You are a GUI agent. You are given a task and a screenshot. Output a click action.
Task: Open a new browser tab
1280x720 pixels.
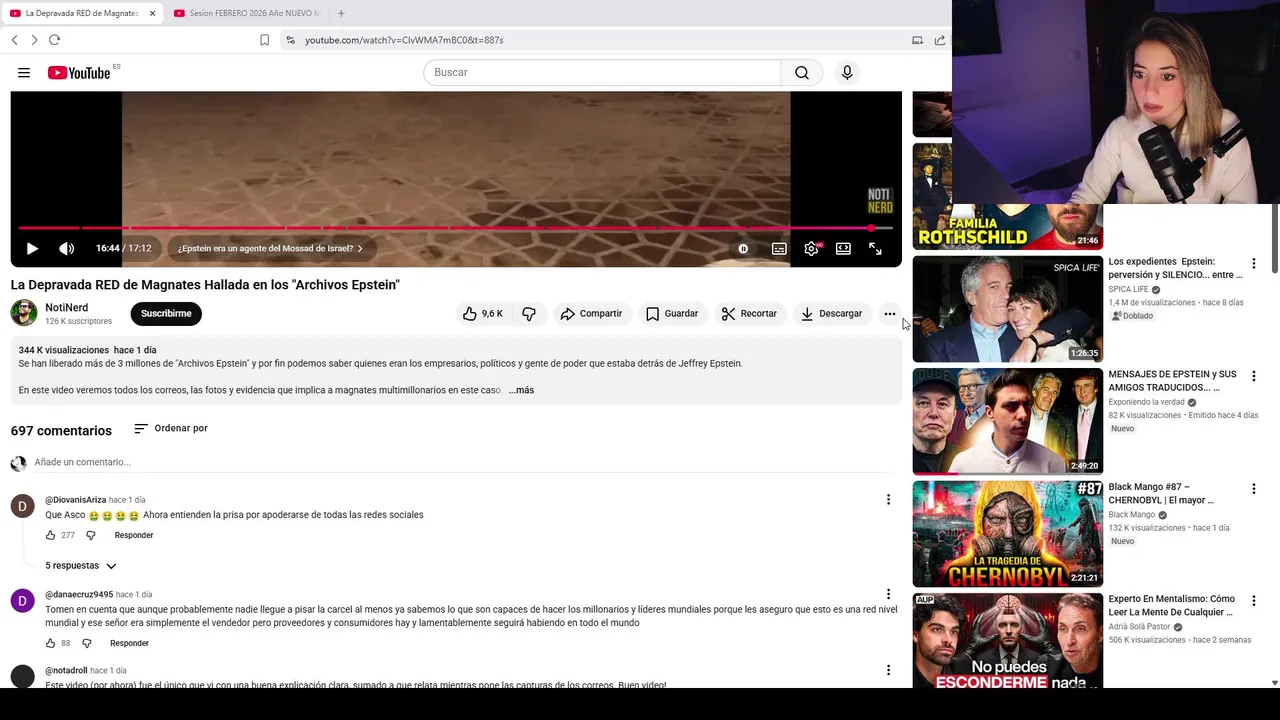(x=341, y=13)
